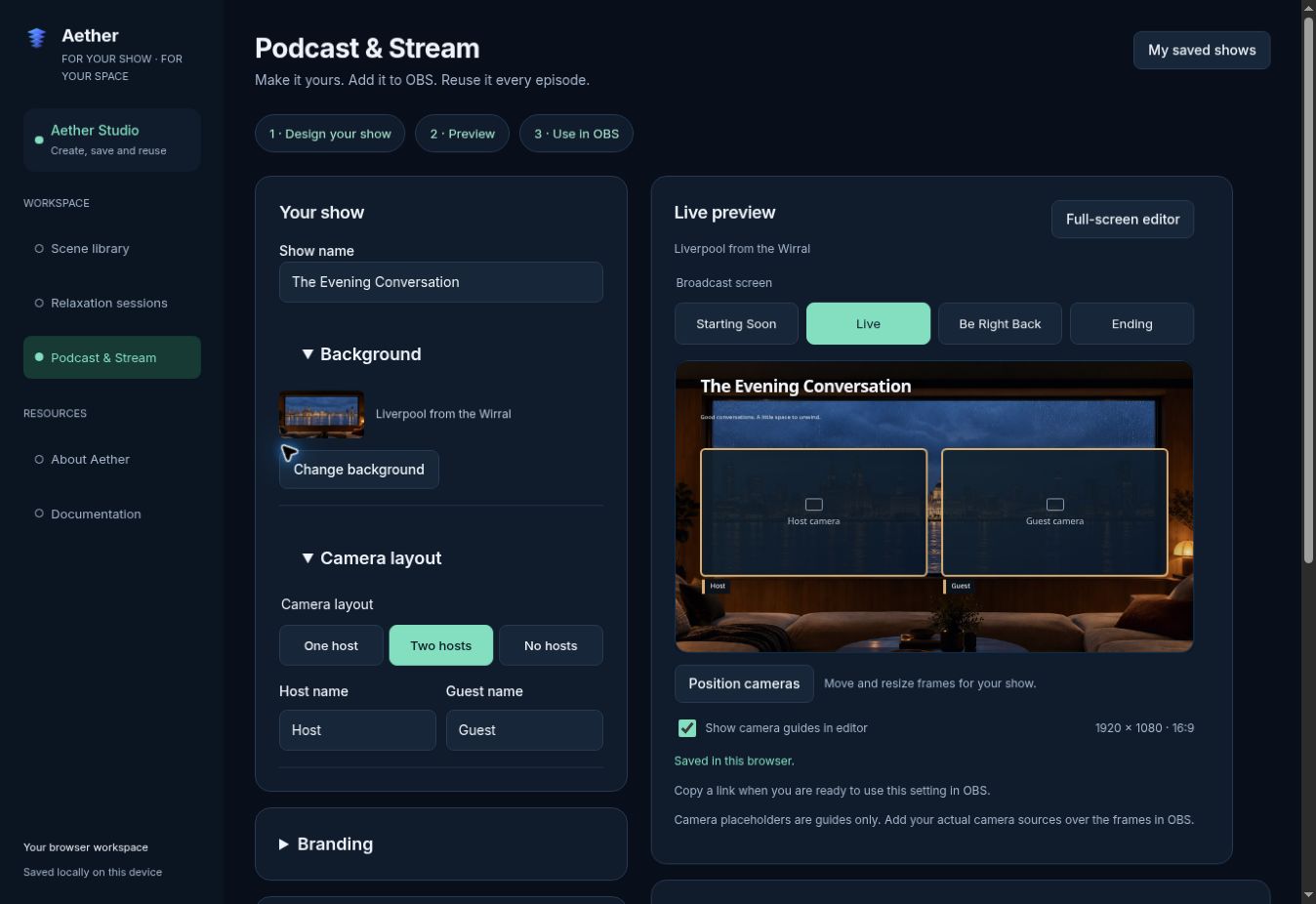Switch to Be Right Back broadcast screen
This screenshot has width=1316, height=904.
coord(1000,324)
